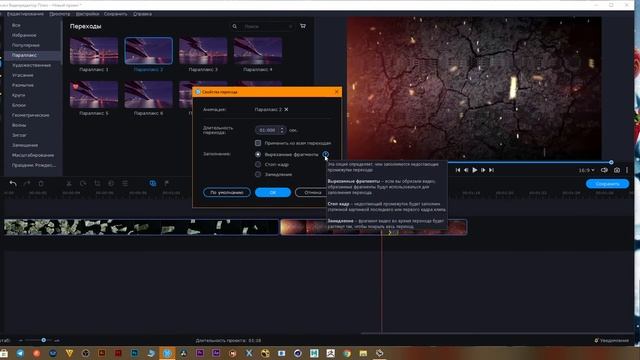640x360 pixels.
Task: Open the 16:9 aspect ratio dropdown
Action: (x=586, y=170)
